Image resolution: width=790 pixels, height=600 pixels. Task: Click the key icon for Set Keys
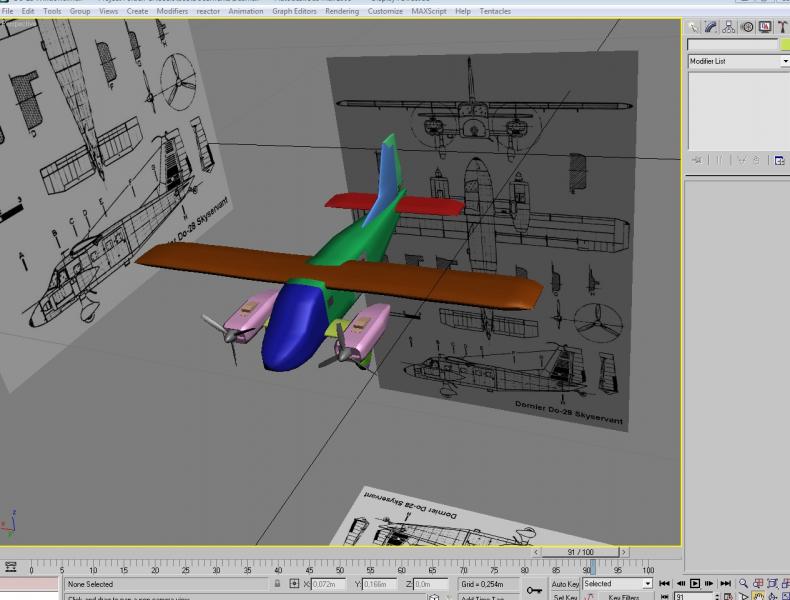tap(534, 590)
